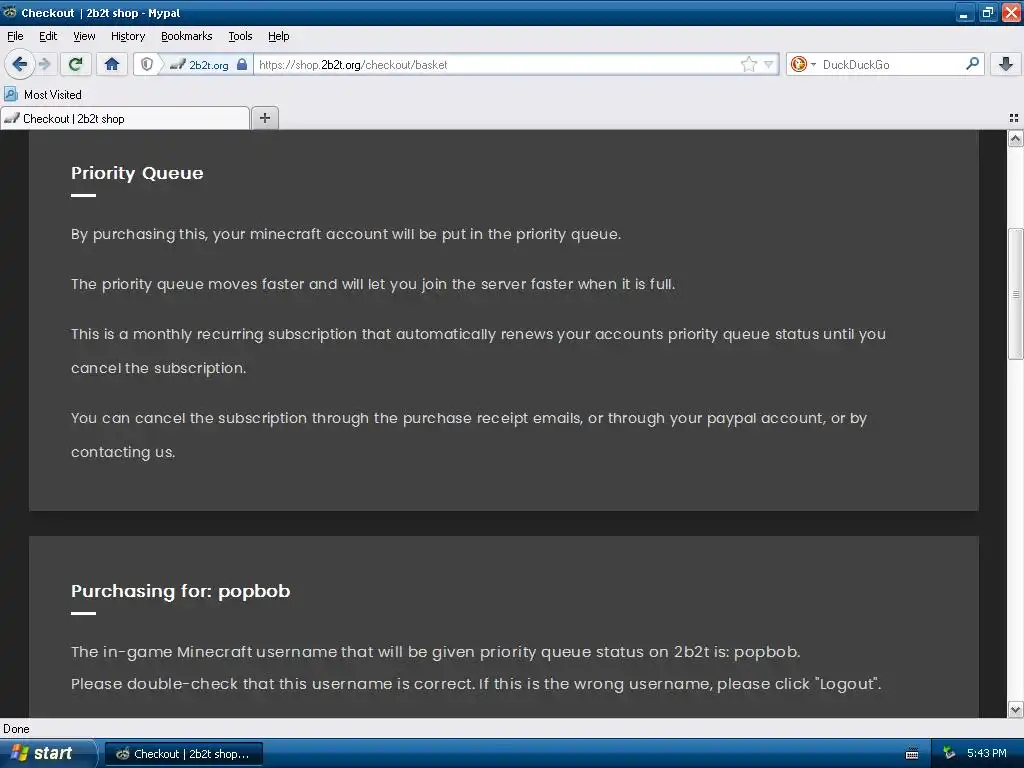Open the Help menu
The height and width of the screenshot is (768, 1024).
click(x=278, y=37)
